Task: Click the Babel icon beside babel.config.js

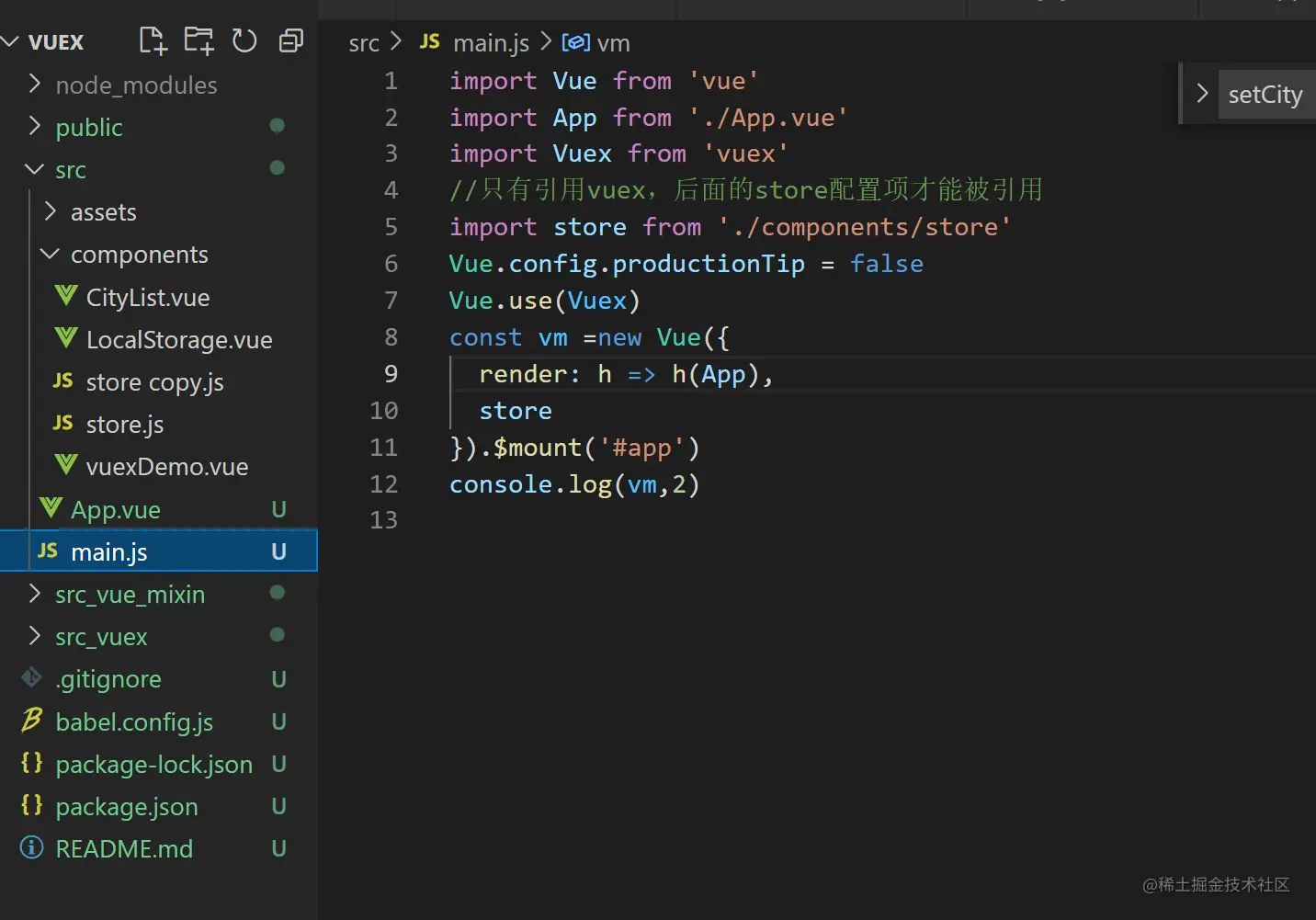Action: click(x=32, y=721)
